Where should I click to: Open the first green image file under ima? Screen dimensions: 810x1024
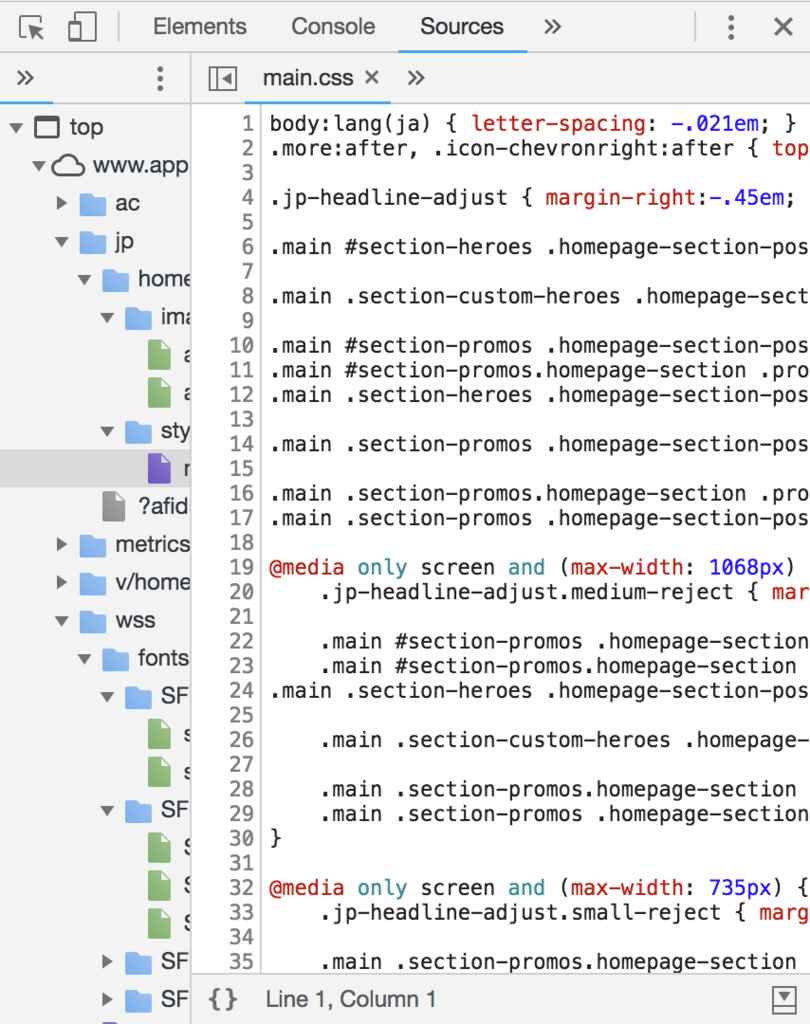coord(159,355)
